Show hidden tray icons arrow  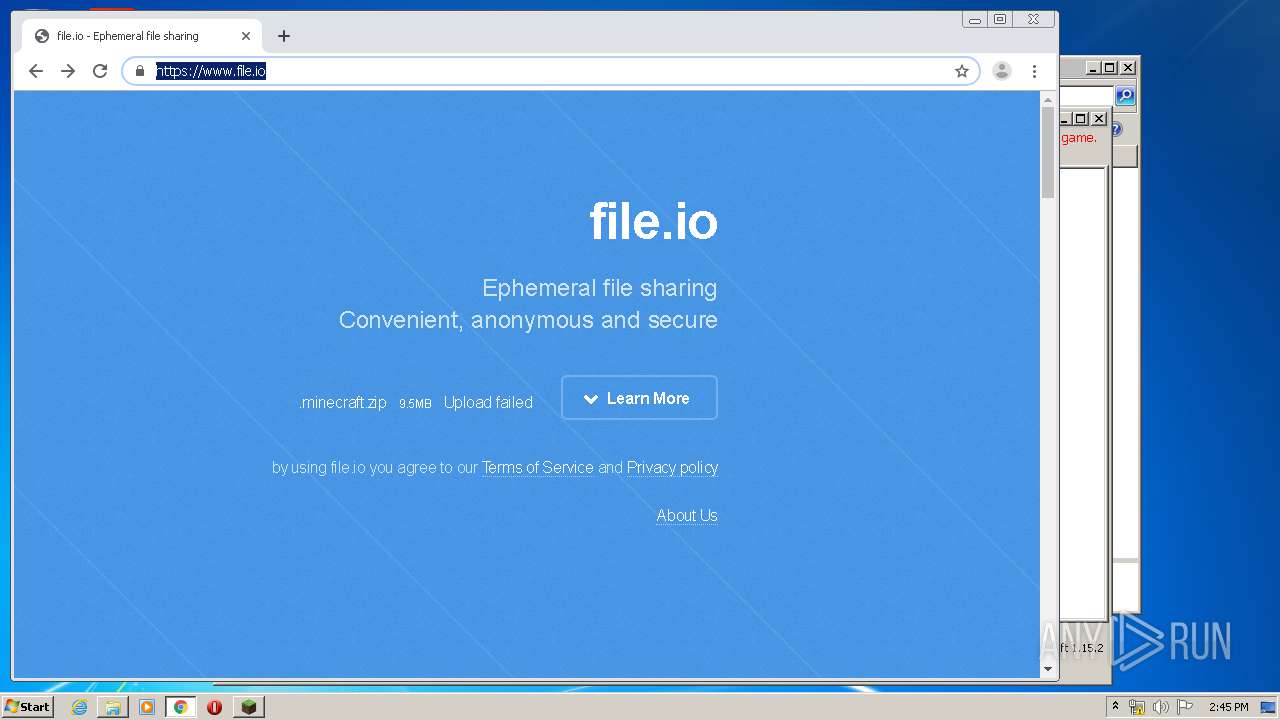pos(1115,707)
